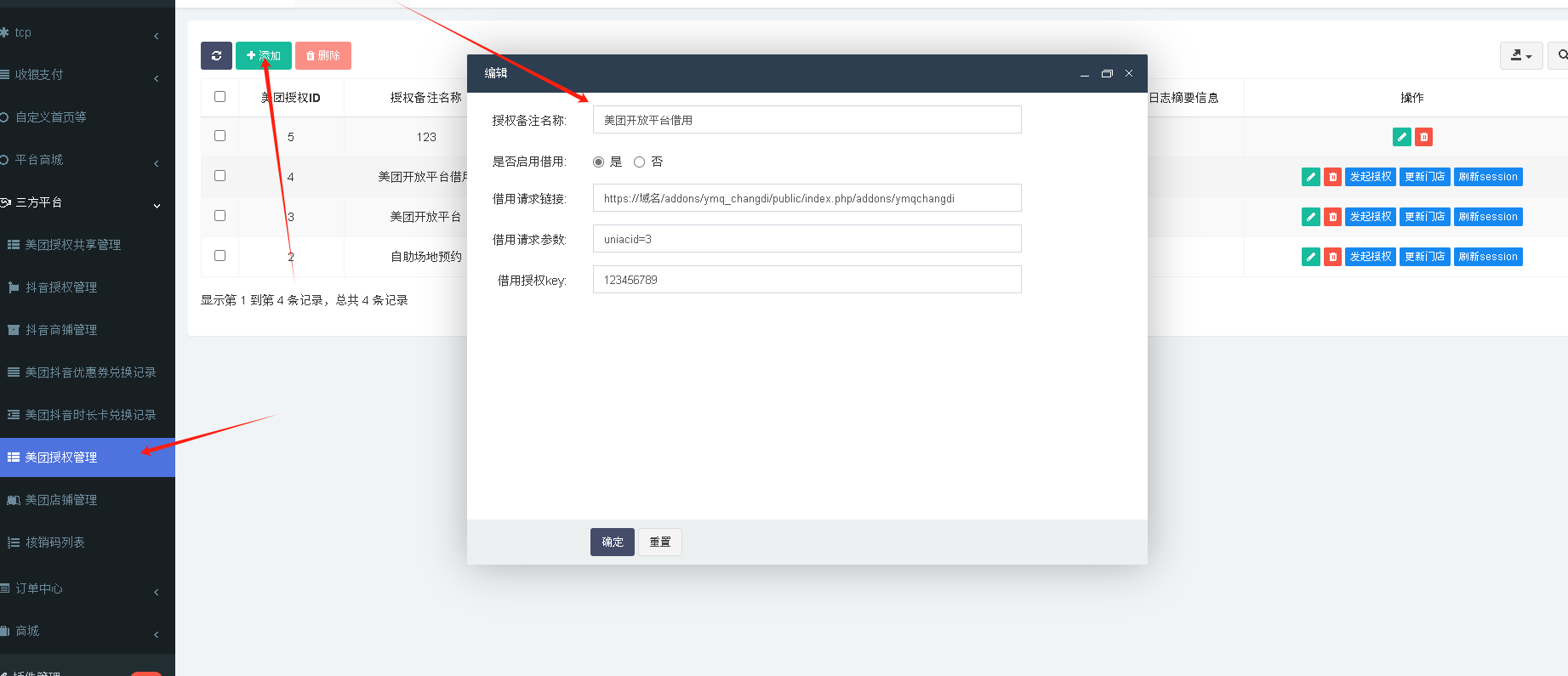
Task: Expand the 平台商城 sidebar menu
Action: point(88,160)
